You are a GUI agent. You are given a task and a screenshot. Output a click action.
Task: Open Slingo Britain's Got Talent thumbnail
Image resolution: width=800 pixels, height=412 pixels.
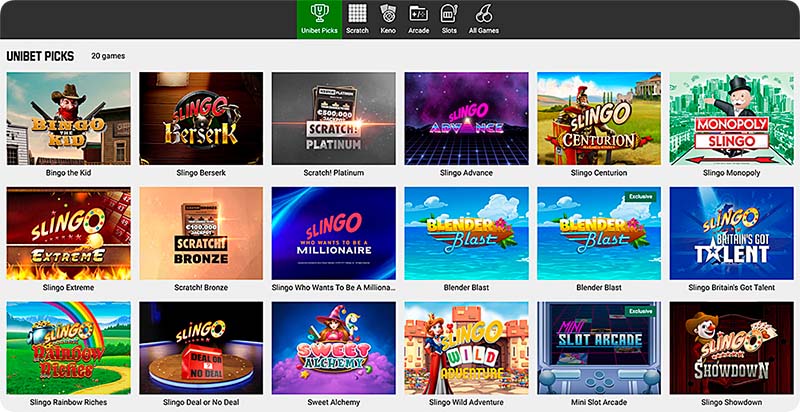[x=732, y=233]
